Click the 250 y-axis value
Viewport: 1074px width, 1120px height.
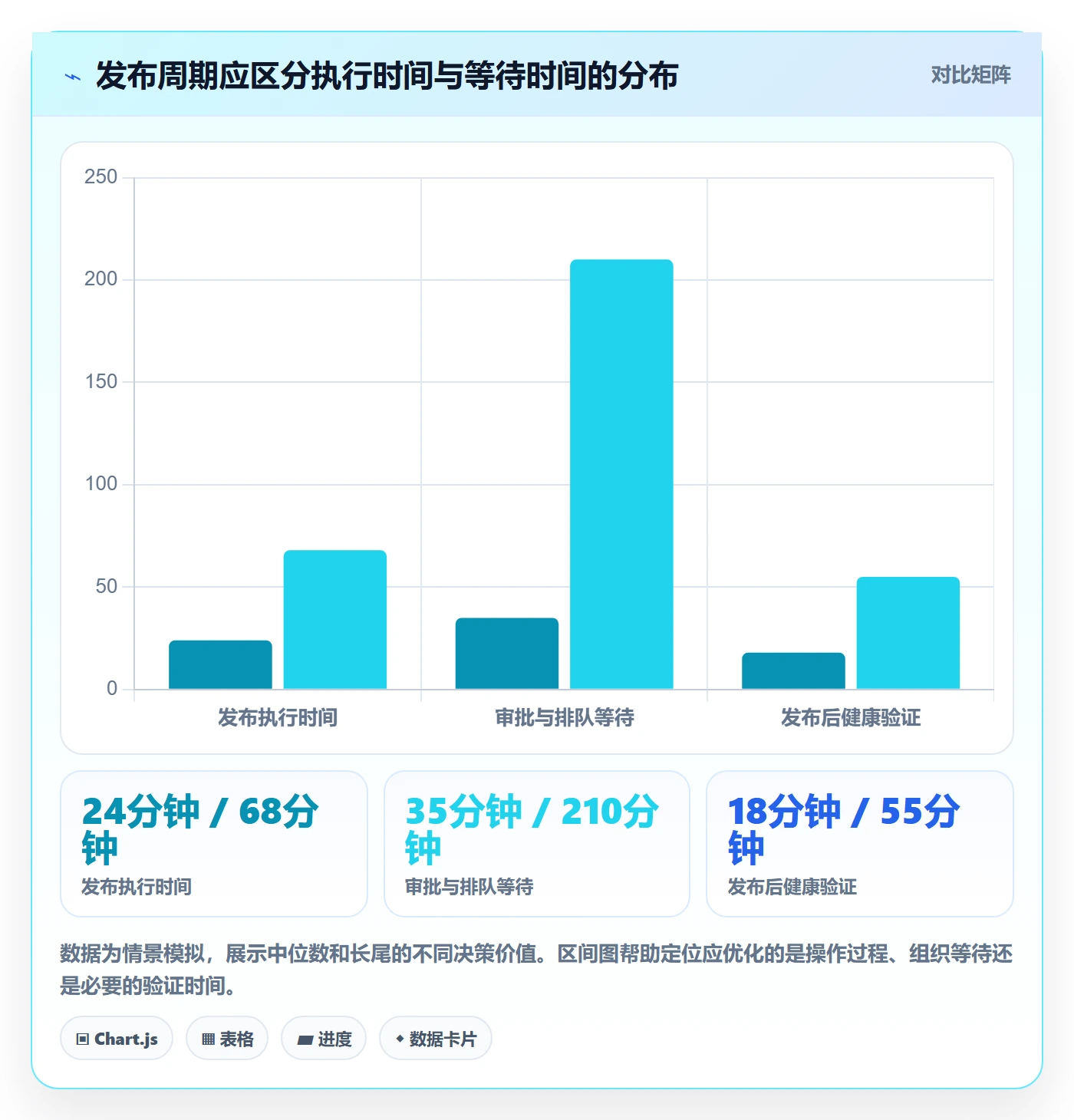pos(100,177)
